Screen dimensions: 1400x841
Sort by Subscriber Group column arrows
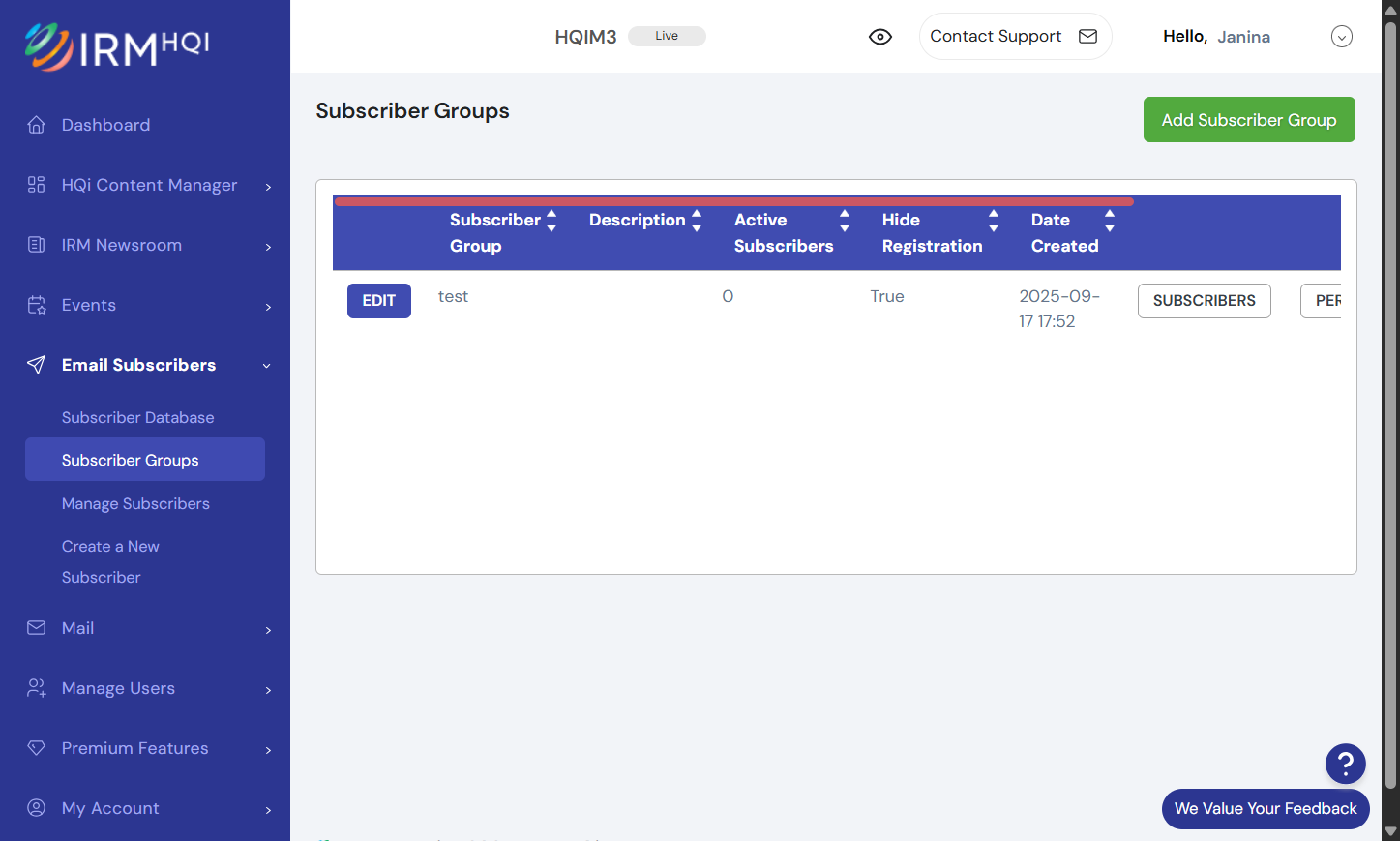551,221
